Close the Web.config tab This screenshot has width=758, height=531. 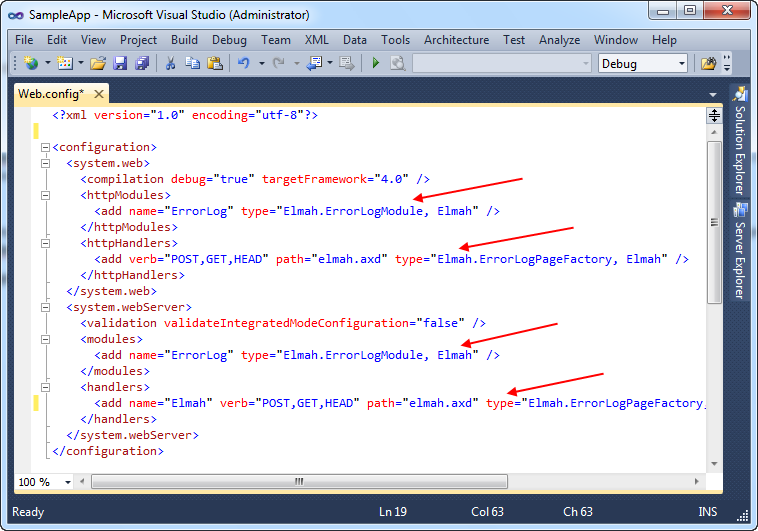click(99, 94)
